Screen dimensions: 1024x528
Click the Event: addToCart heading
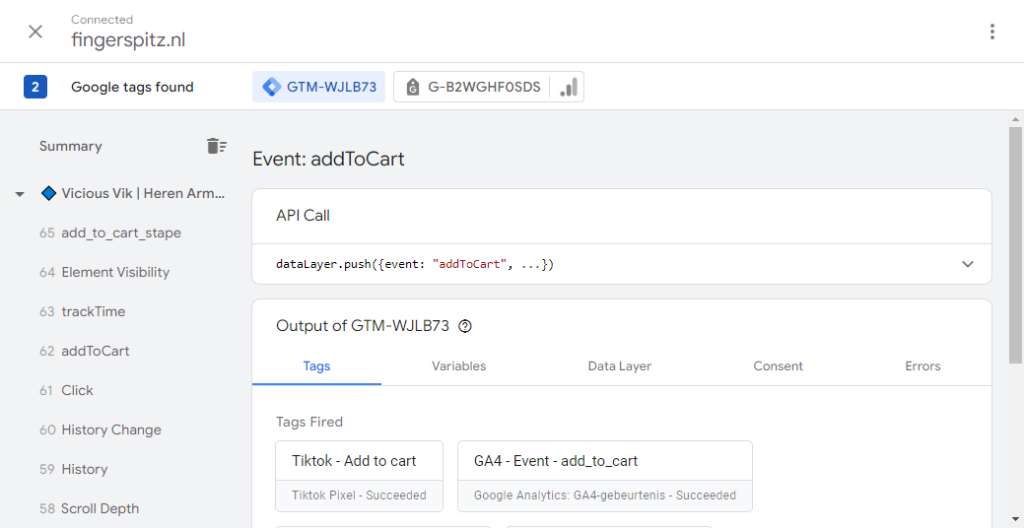click(328, 159)
